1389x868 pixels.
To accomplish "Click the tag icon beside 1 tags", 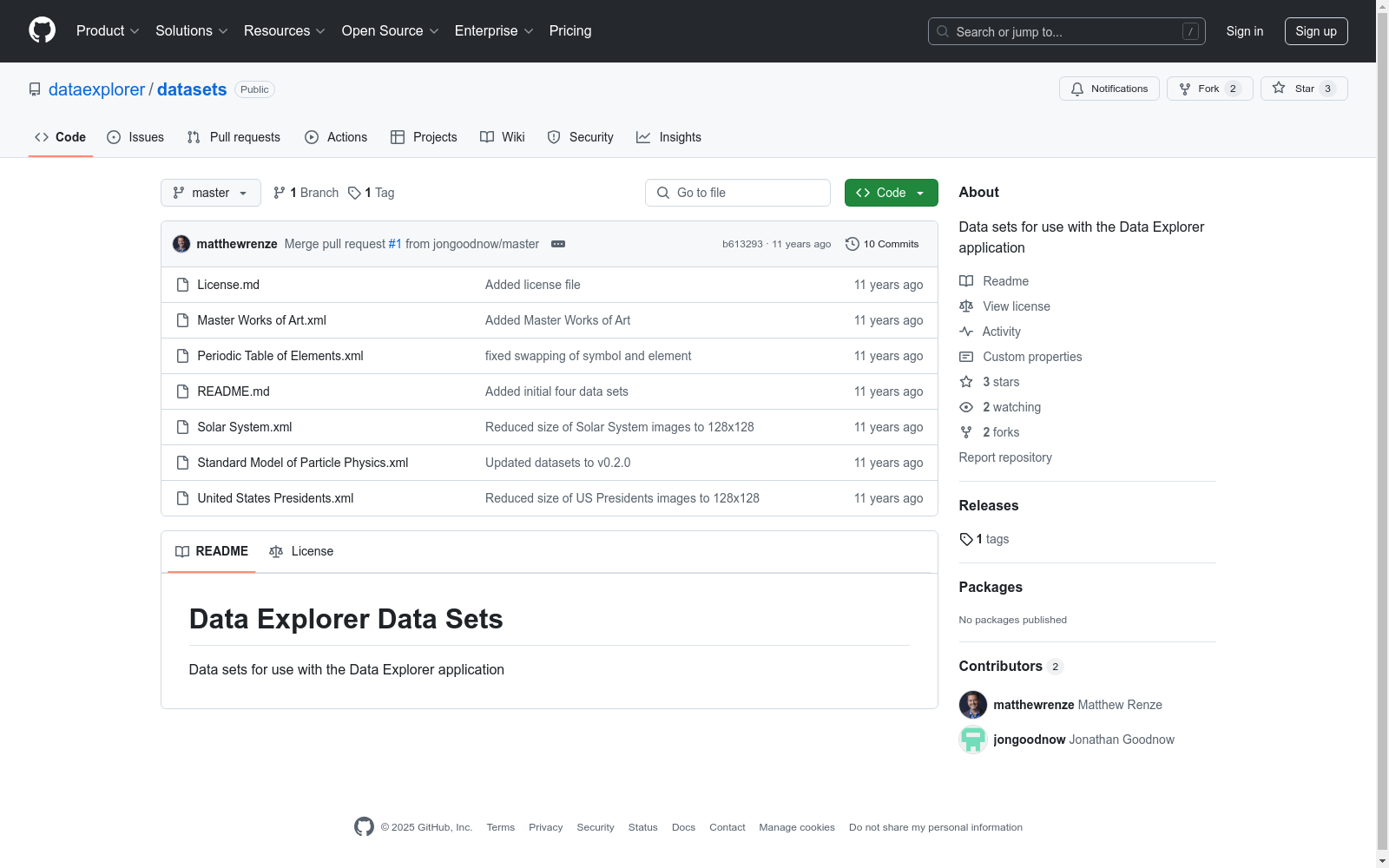I will (966, 539).
